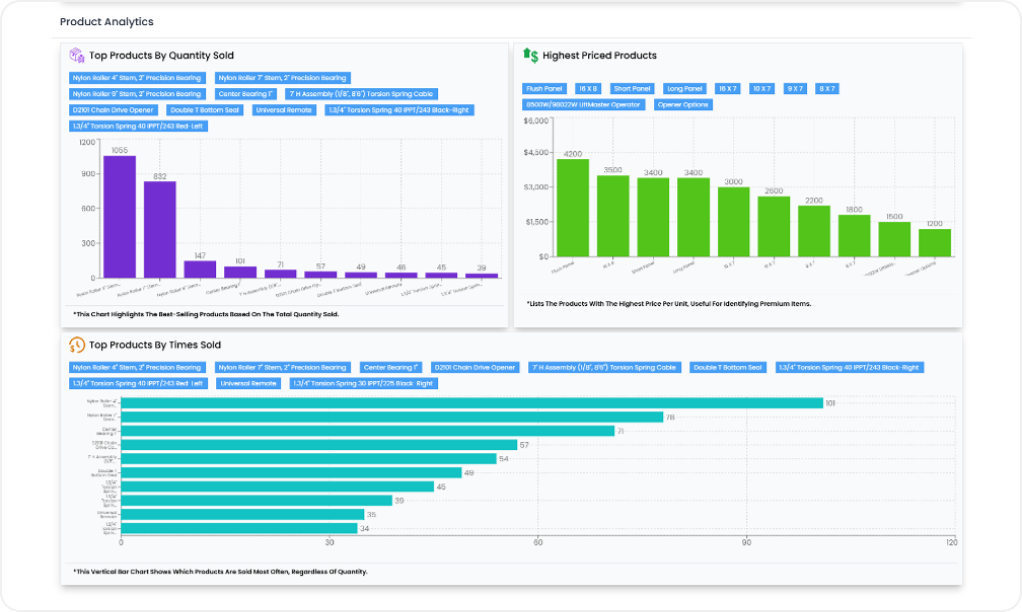The image size is (1022, 612).
Task: Toggle the Flush Panel legend tag
Action: coord(545,89)
